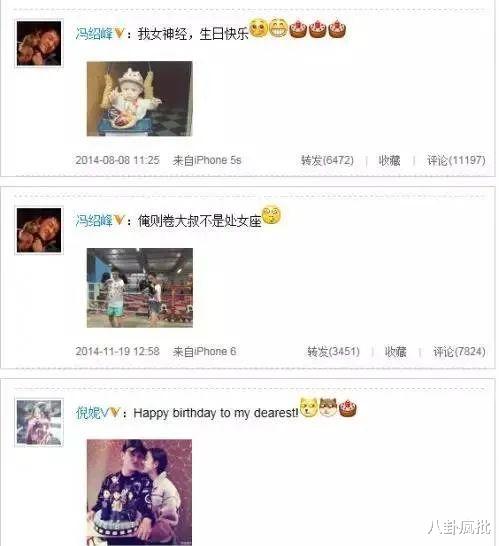
Task: Favorite the 2014-11-19 post via 收藏
Action: pyautogui.click(x=396, y=351)
